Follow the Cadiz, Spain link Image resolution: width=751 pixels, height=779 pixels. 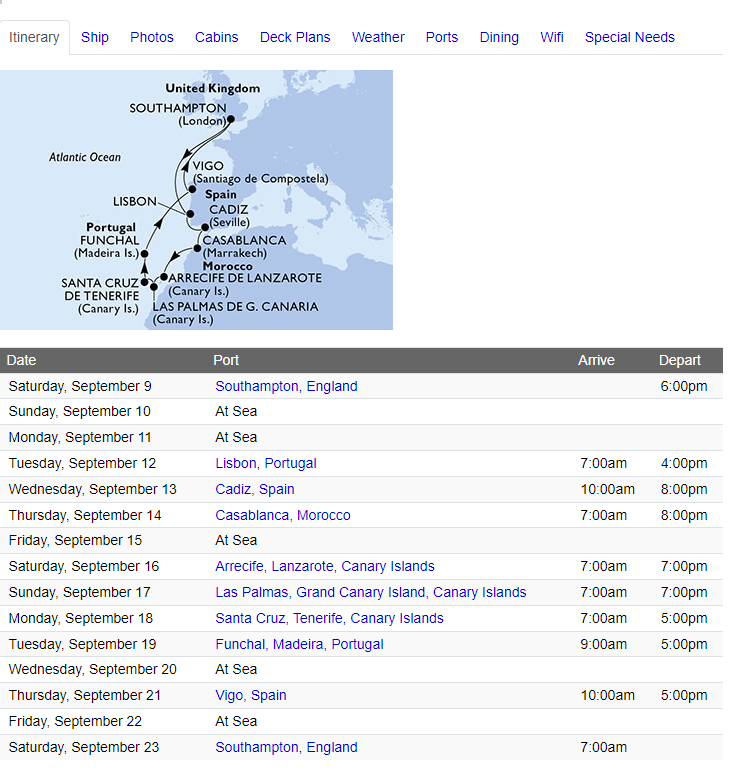coord(255,489)
